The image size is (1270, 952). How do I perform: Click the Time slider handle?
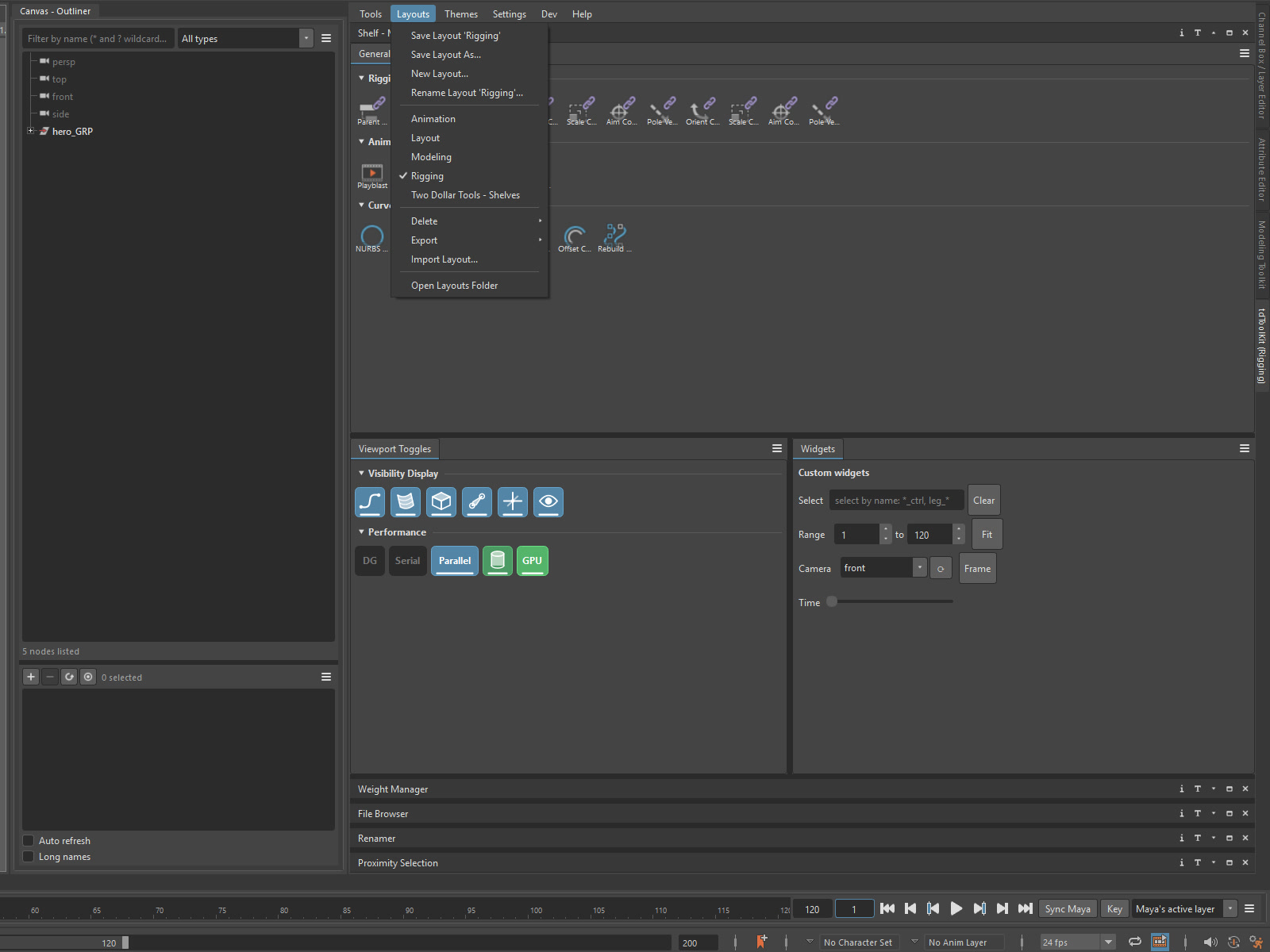(832, 601)
